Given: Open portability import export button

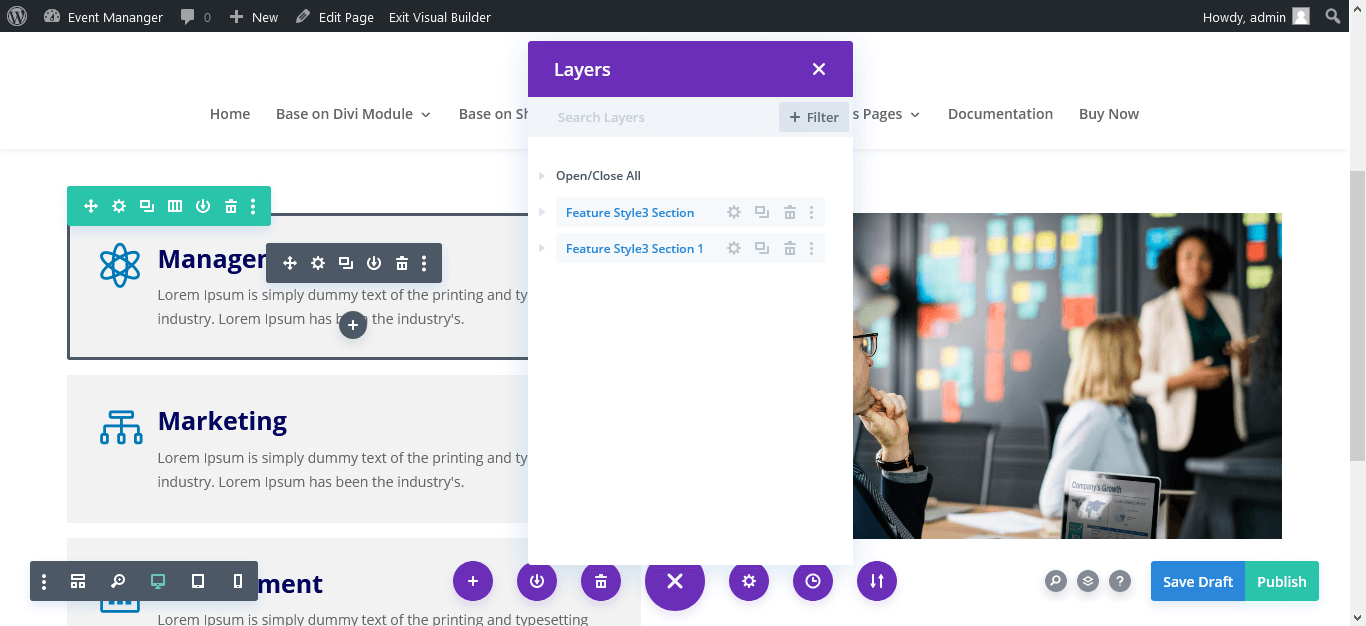Looking at the screenshot, I should (x=877, y=581).
